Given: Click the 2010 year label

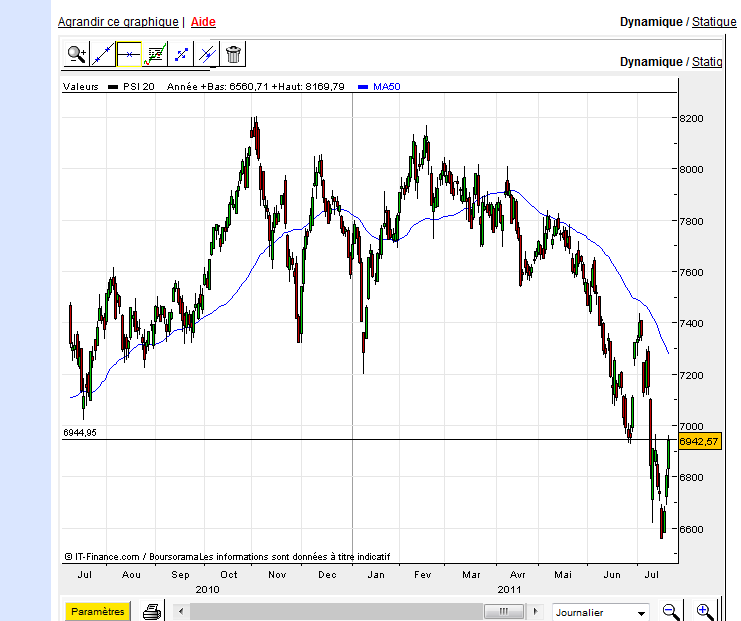Looking at the screenshot, I should pyautogui.click(x=207, y=589).
